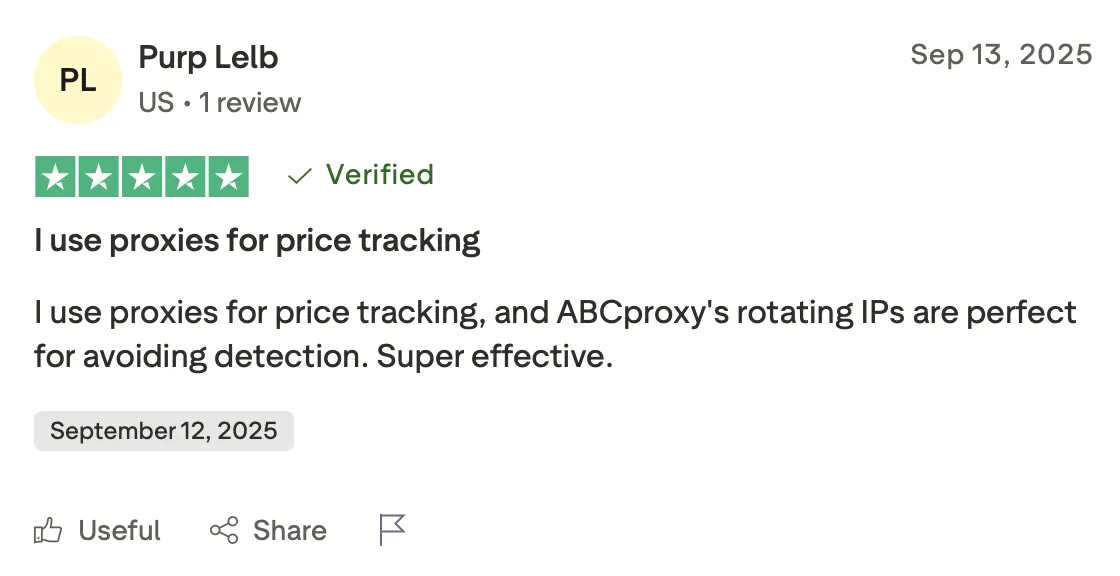Screen dimensions: 1120x576
Task: Click the reviewer name Purp Lelb
Action: (x=207, y=57)
